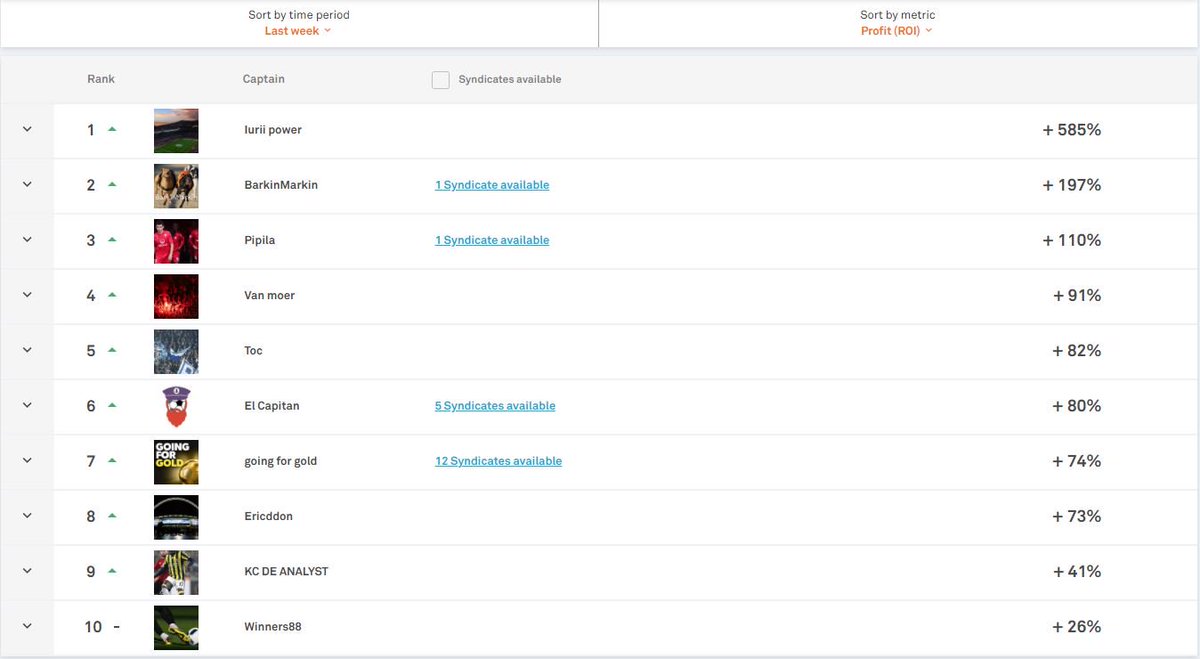Click Ericddon's stadium avatar thumbnail

(176, 517)
